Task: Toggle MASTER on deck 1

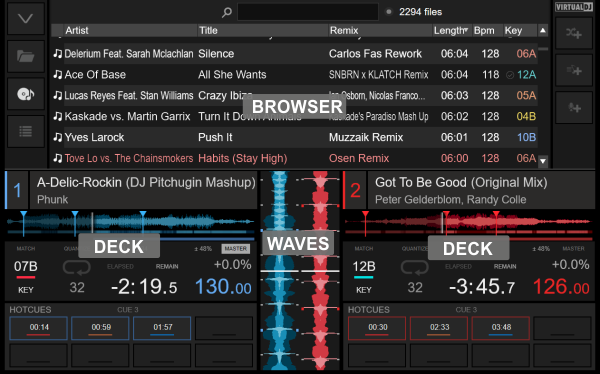Action: (x=235, y=249)
